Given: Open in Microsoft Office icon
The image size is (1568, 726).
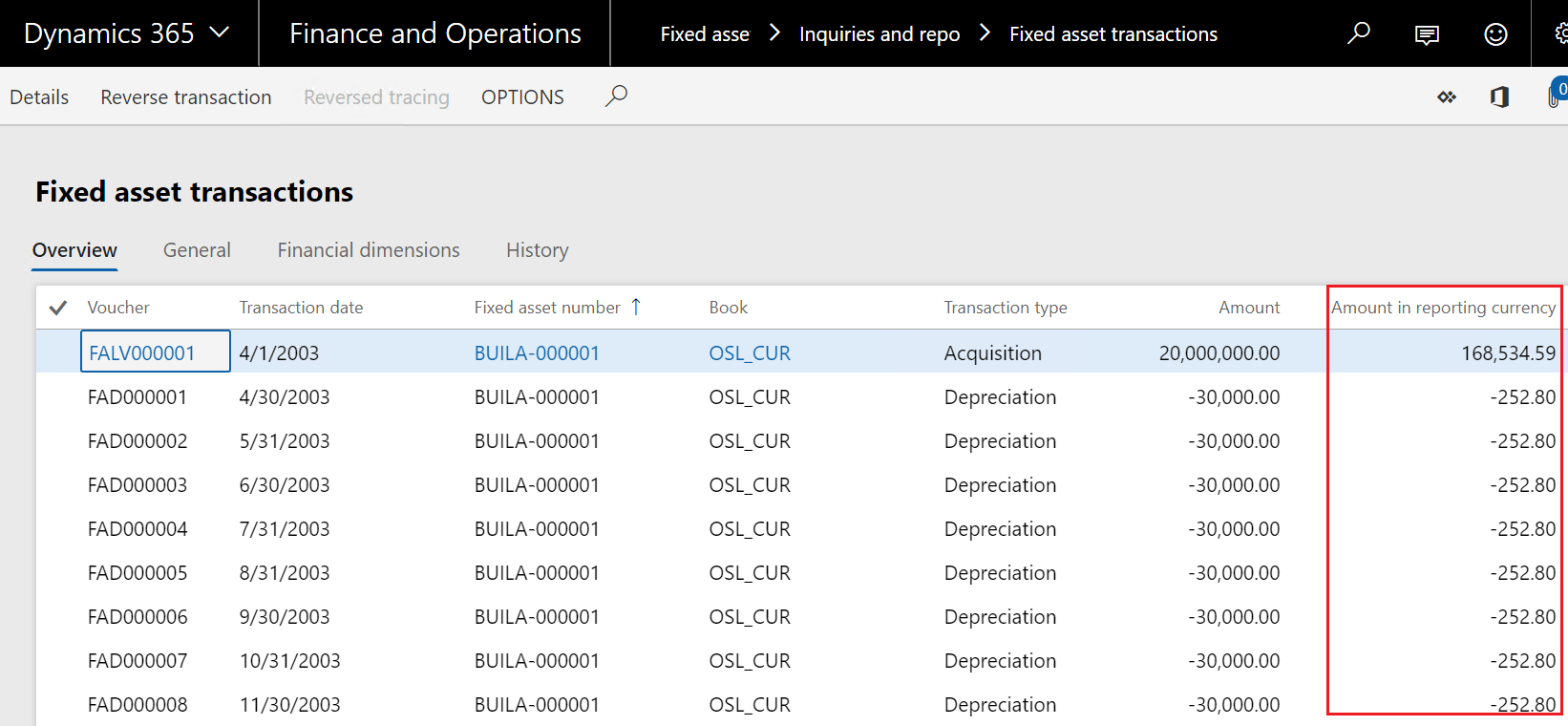Looking at the screenshot, I should [1499, 96].
